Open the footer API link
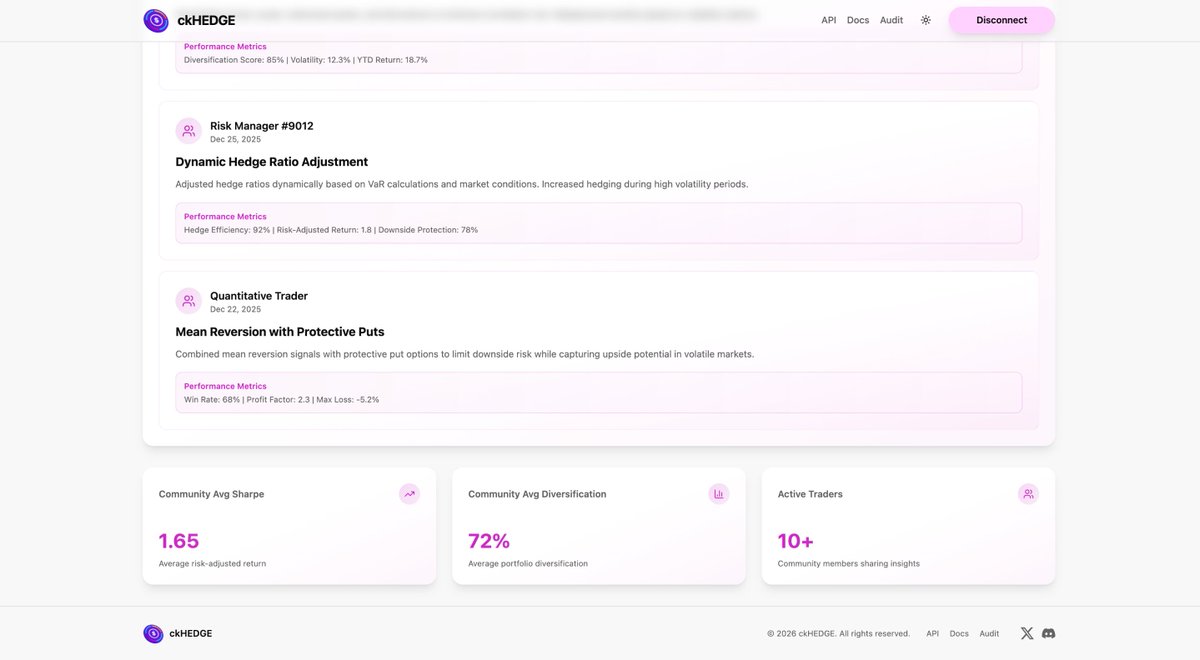Viewport: 1200px width, 660px height. click(x=932, y=633)
